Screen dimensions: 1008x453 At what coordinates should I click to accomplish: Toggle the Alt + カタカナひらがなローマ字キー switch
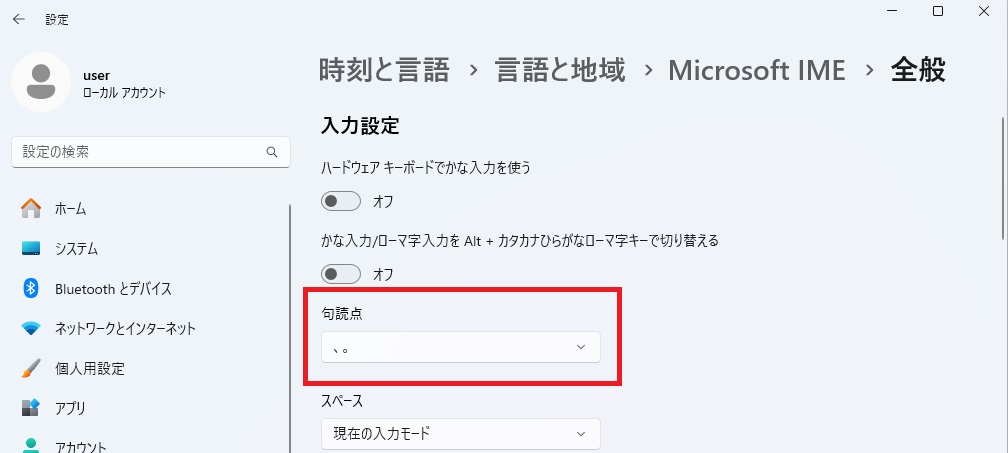(x=341, y=274)
